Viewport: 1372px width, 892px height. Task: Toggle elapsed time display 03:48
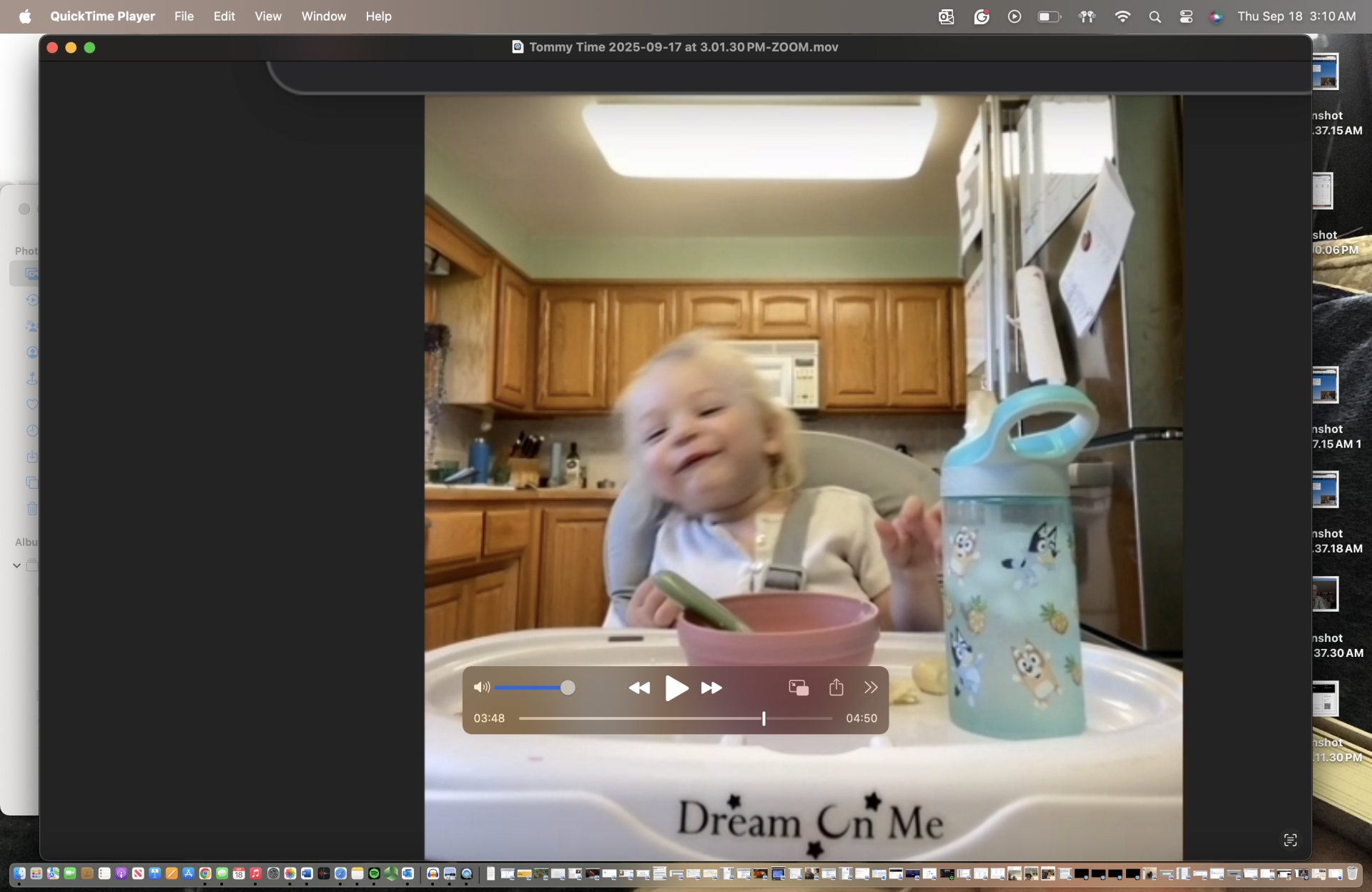point(489,718)
